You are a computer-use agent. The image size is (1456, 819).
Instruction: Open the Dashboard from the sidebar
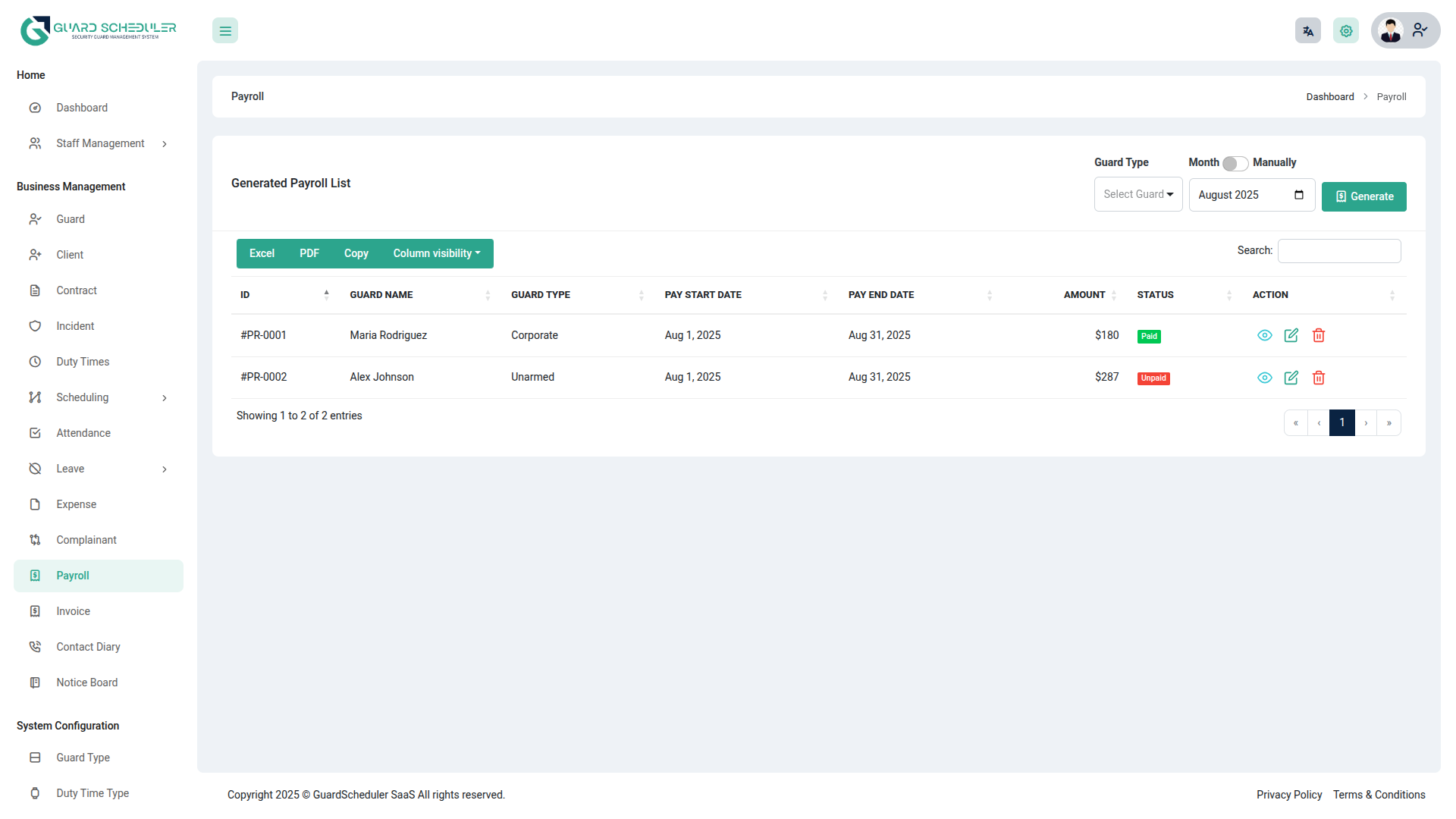click(x=81, y=107)
